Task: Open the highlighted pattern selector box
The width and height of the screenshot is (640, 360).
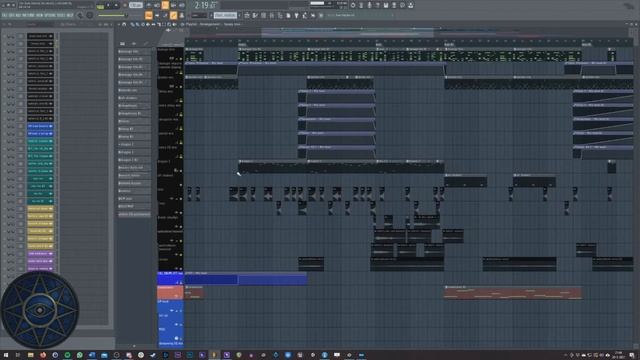Action: [225, 15]
